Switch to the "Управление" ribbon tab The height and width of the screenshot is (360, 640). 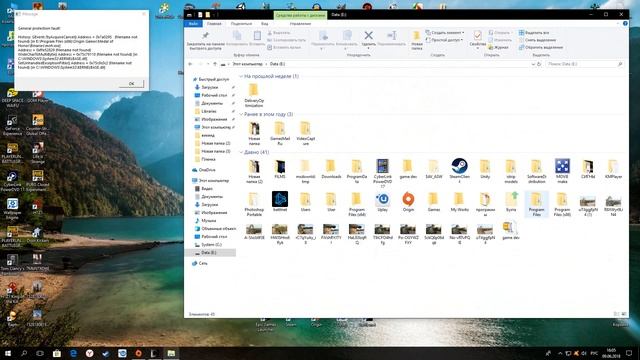tap(300, 24)
